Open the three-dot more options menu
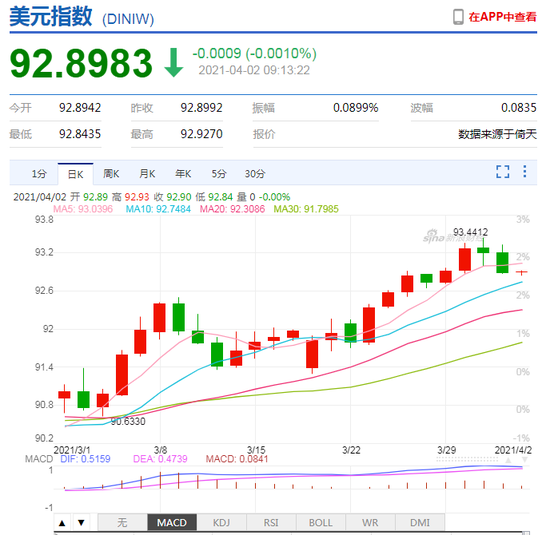550x535 pixels. click(525, 171)
